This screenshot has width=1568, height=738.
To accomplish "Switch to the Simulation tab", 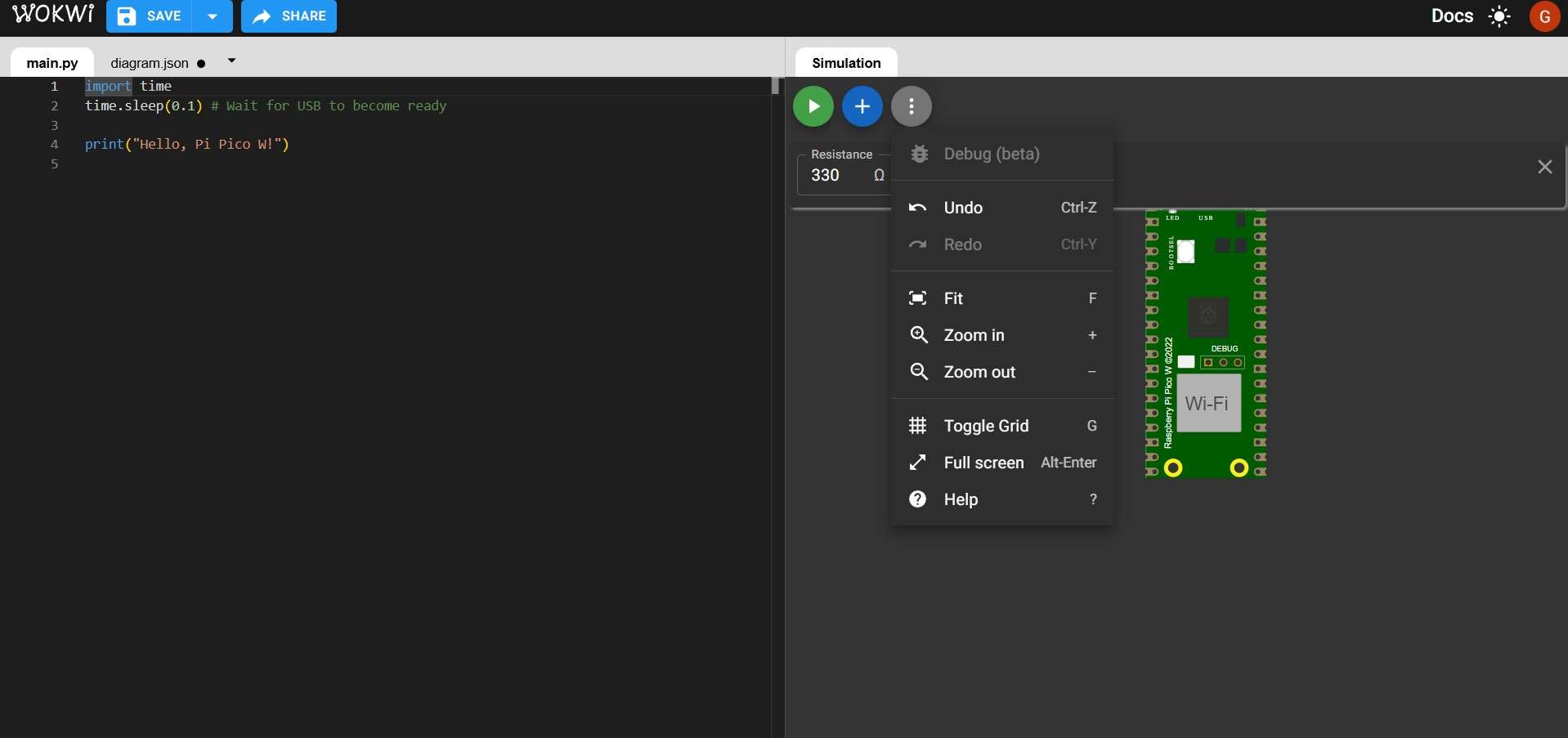I will [x=847, y=63].
